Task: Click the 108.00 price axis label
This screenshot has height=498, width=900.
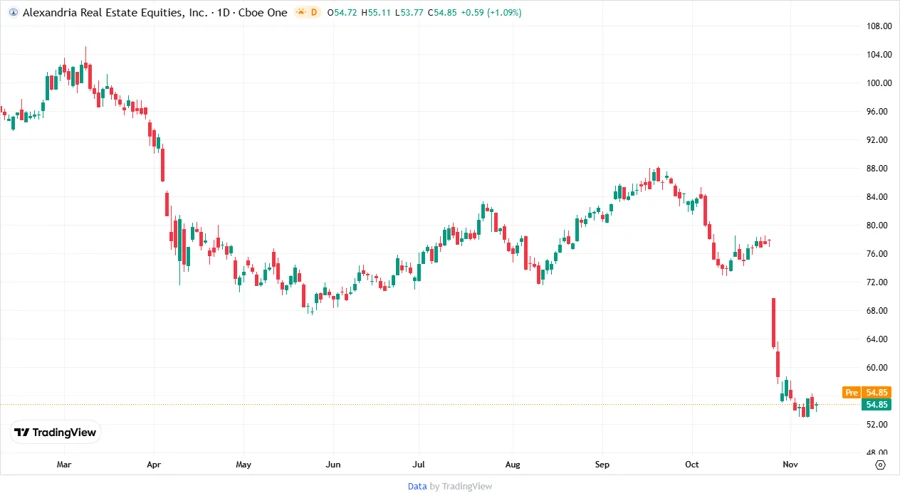Action: click(879, 26)
